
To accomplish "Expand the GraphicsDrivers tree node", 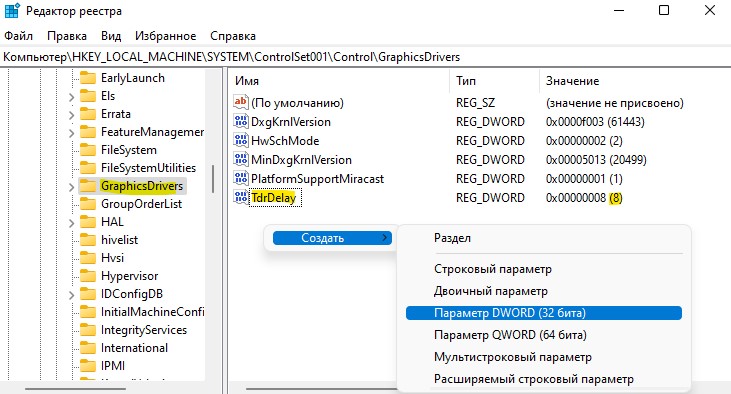I will click(x=71, y=187).
